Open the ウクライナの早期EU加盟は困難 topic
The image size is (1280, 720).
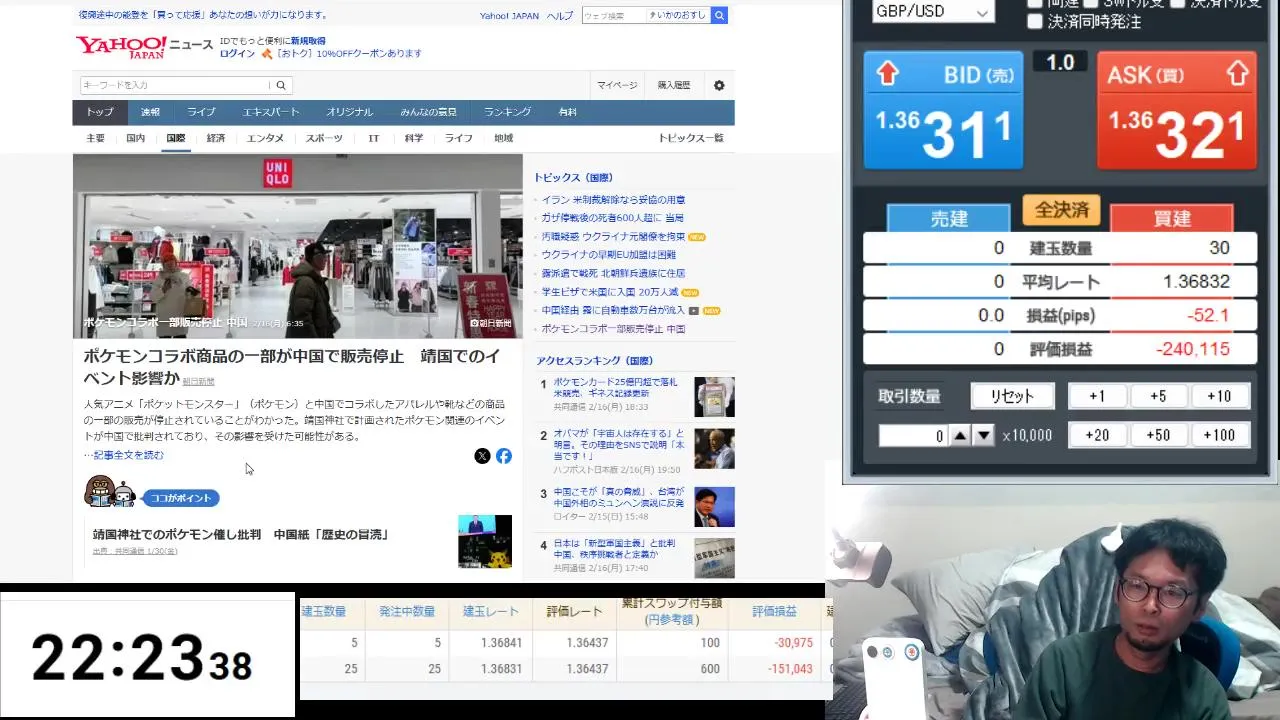click(609, 255)
